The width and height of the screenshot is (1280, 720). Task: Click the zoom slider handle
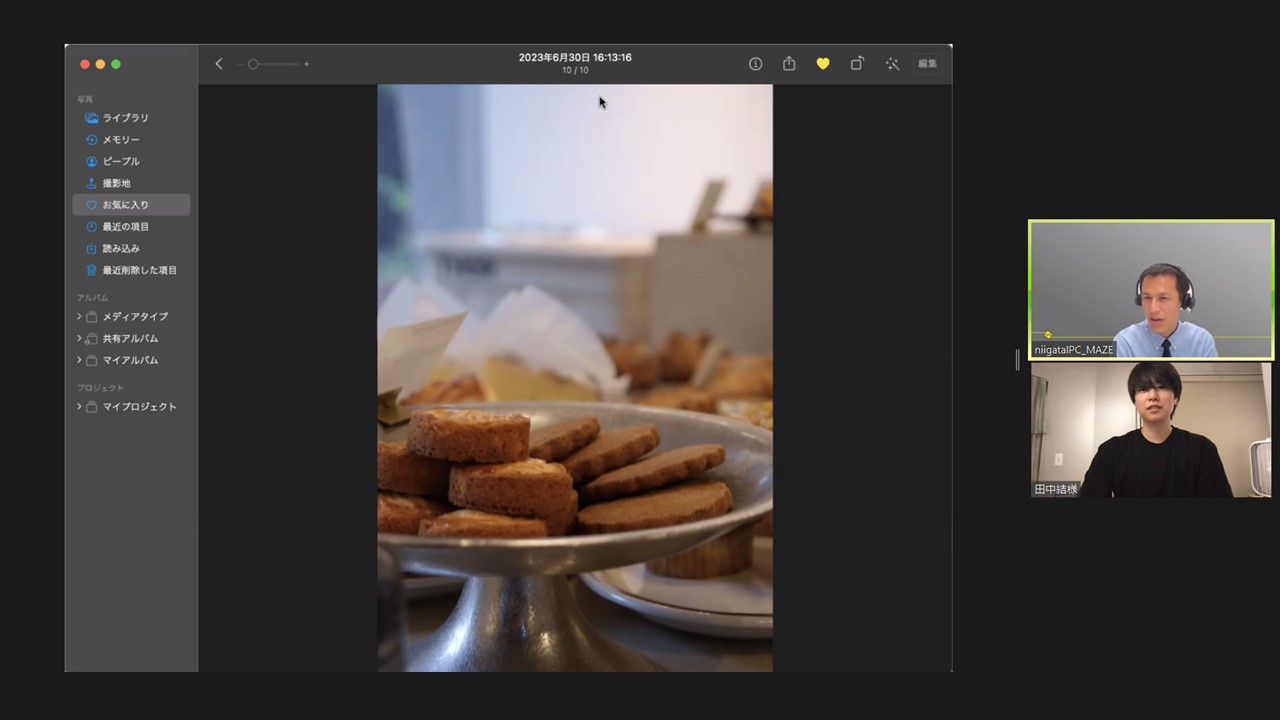[x=253, y=64]
